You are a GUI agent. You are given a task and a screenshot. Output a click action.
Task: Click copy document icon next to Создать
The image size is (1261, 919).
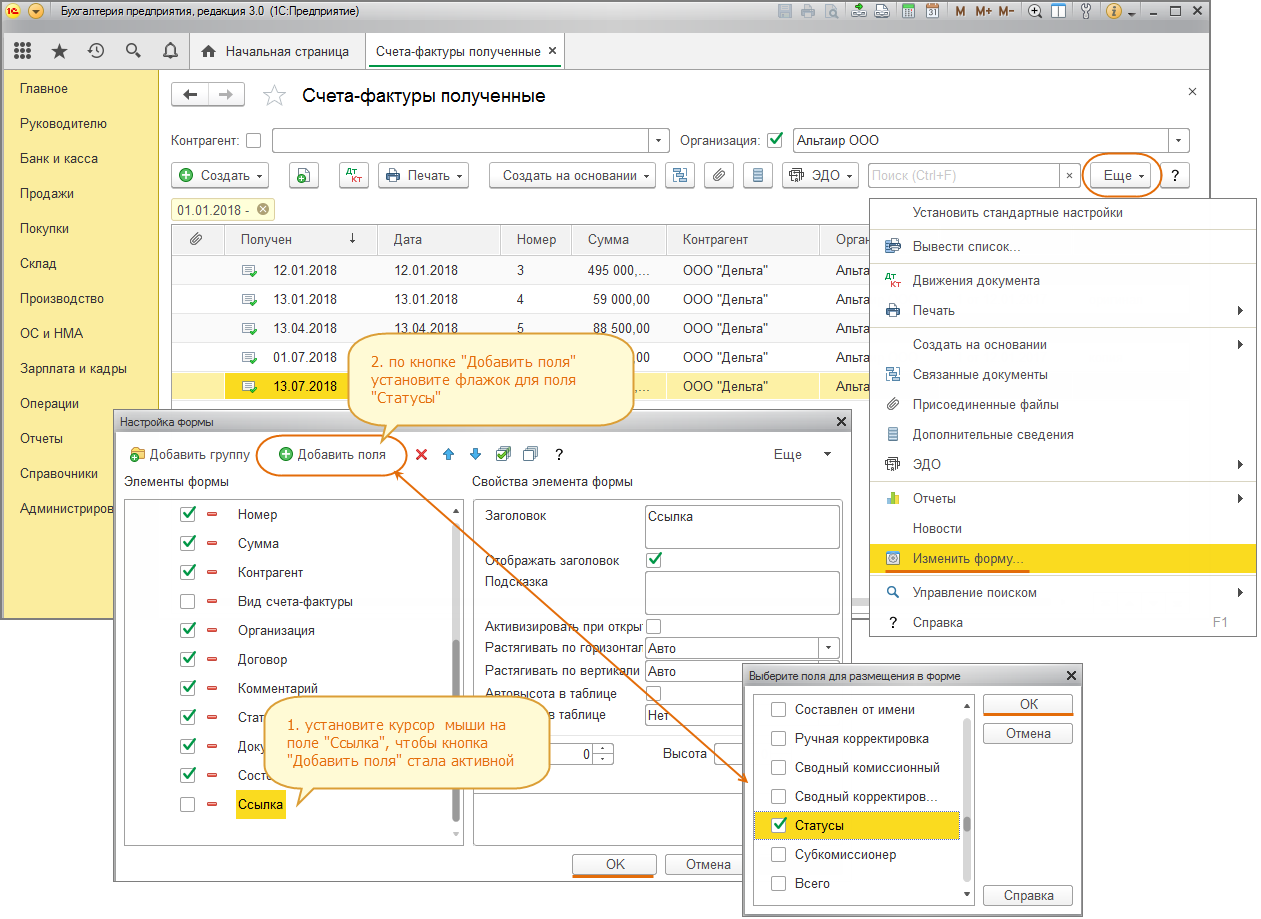[304, 175]
